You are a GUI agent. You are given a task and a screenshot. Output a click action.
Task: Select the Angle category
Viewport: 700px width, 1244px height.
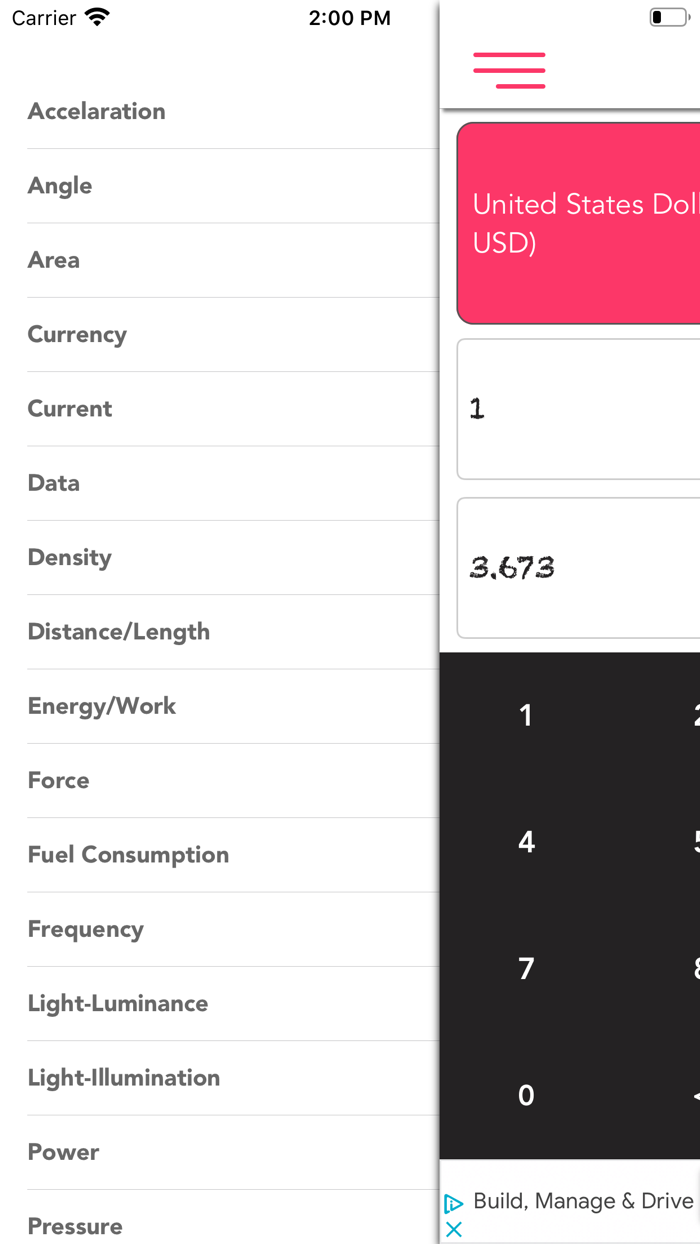click(x=60, y=186)
